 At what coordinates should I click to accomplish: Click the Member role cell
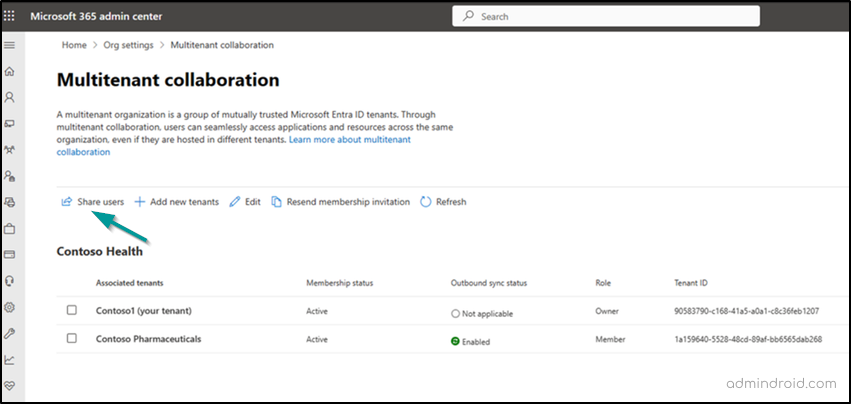click(610, 339)
